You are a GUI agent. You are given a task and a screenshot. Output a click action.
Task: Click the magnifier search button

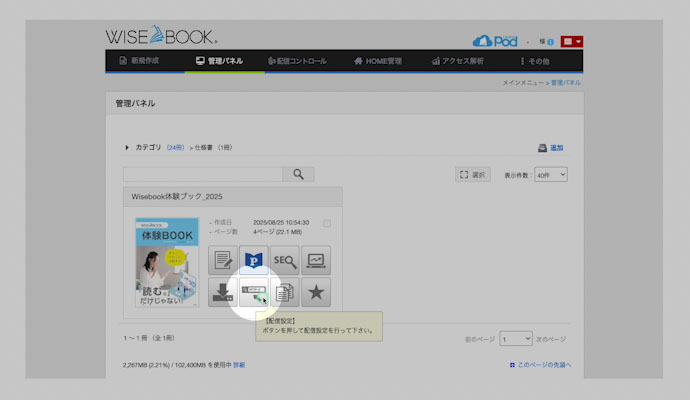(298, 174)
